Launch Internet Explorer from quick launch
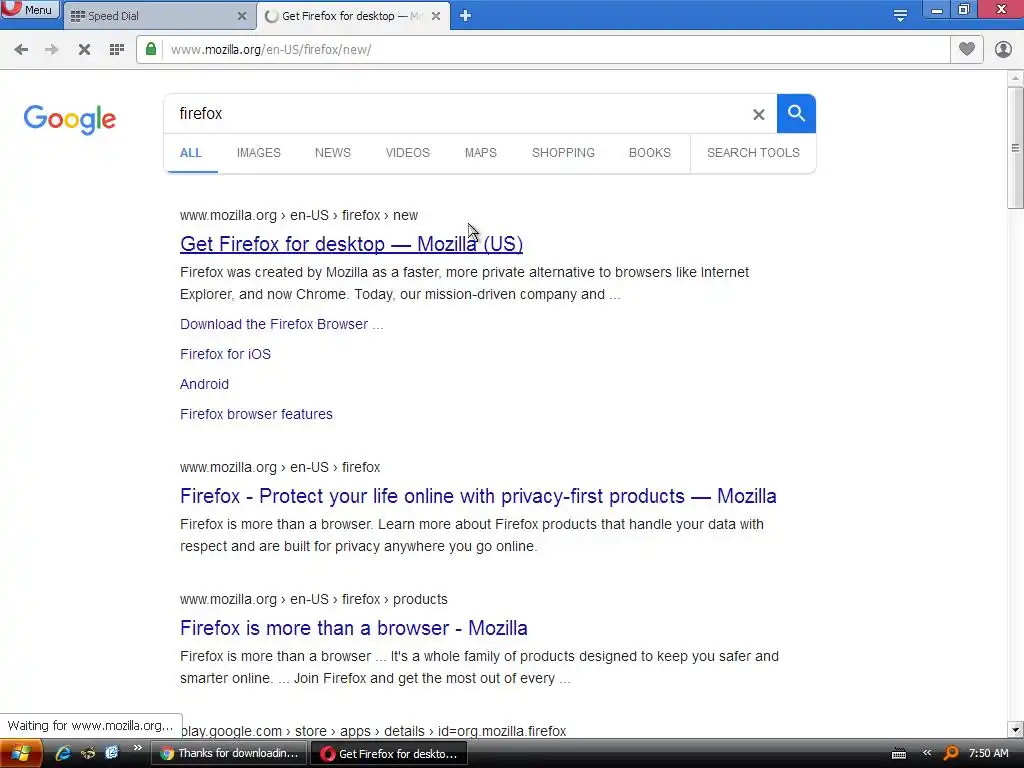 point(63,753)
